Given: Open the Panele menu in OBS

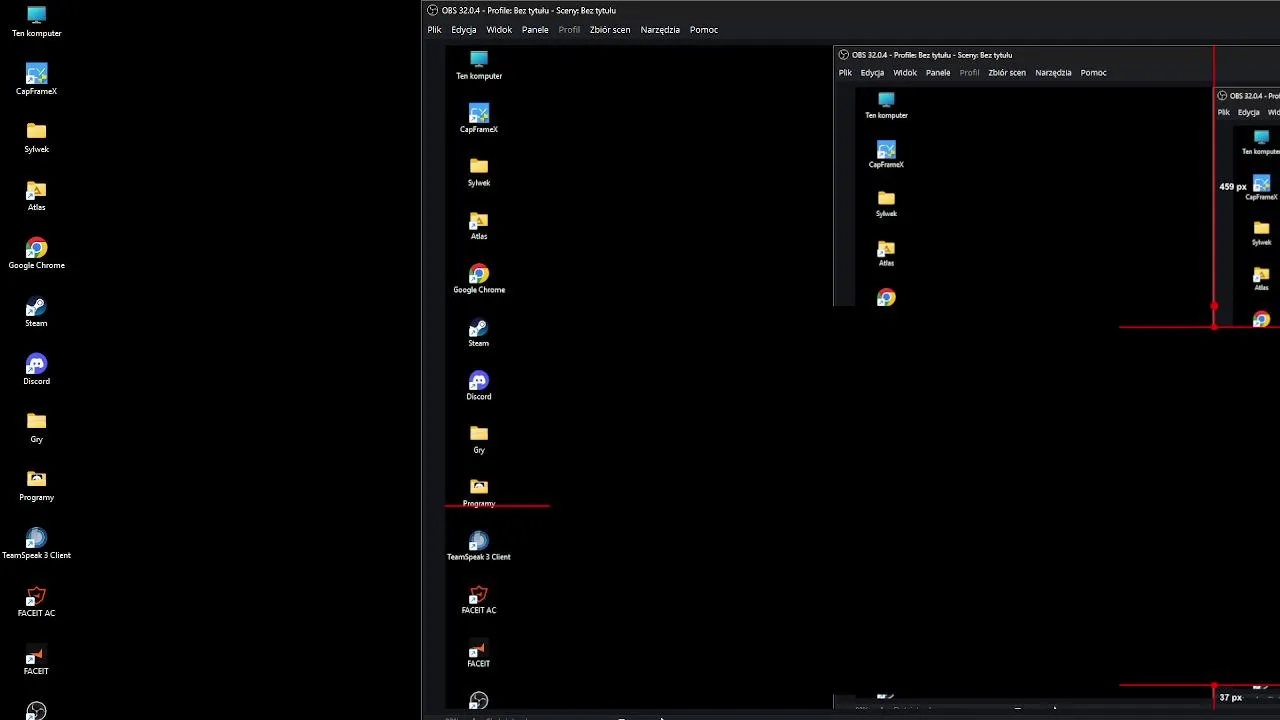Looking at the screenshot, I should 535,30.
